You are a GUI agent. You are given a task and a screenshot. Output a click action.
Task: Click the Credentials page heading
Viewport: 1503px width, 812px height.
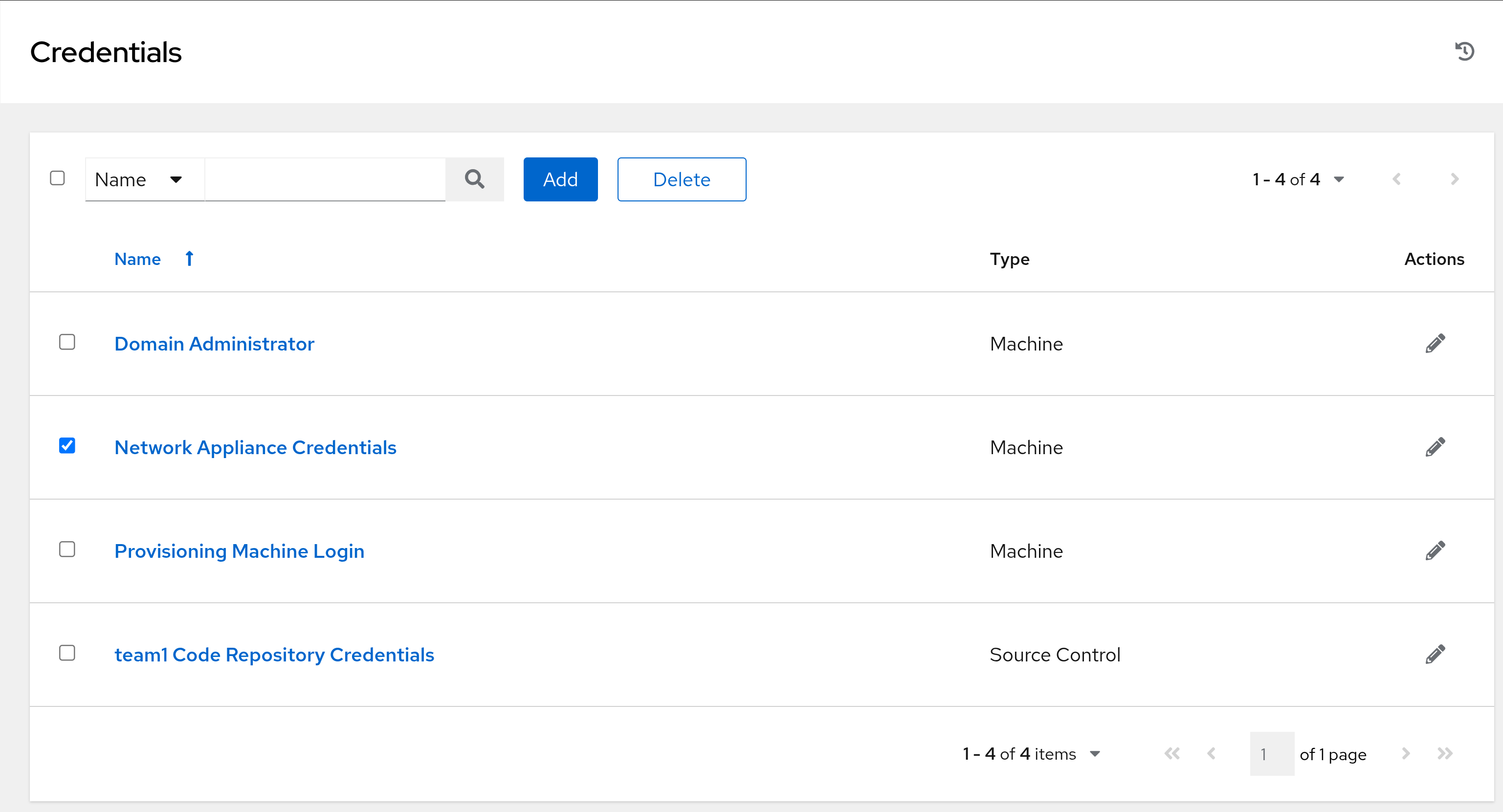(106, 52)
